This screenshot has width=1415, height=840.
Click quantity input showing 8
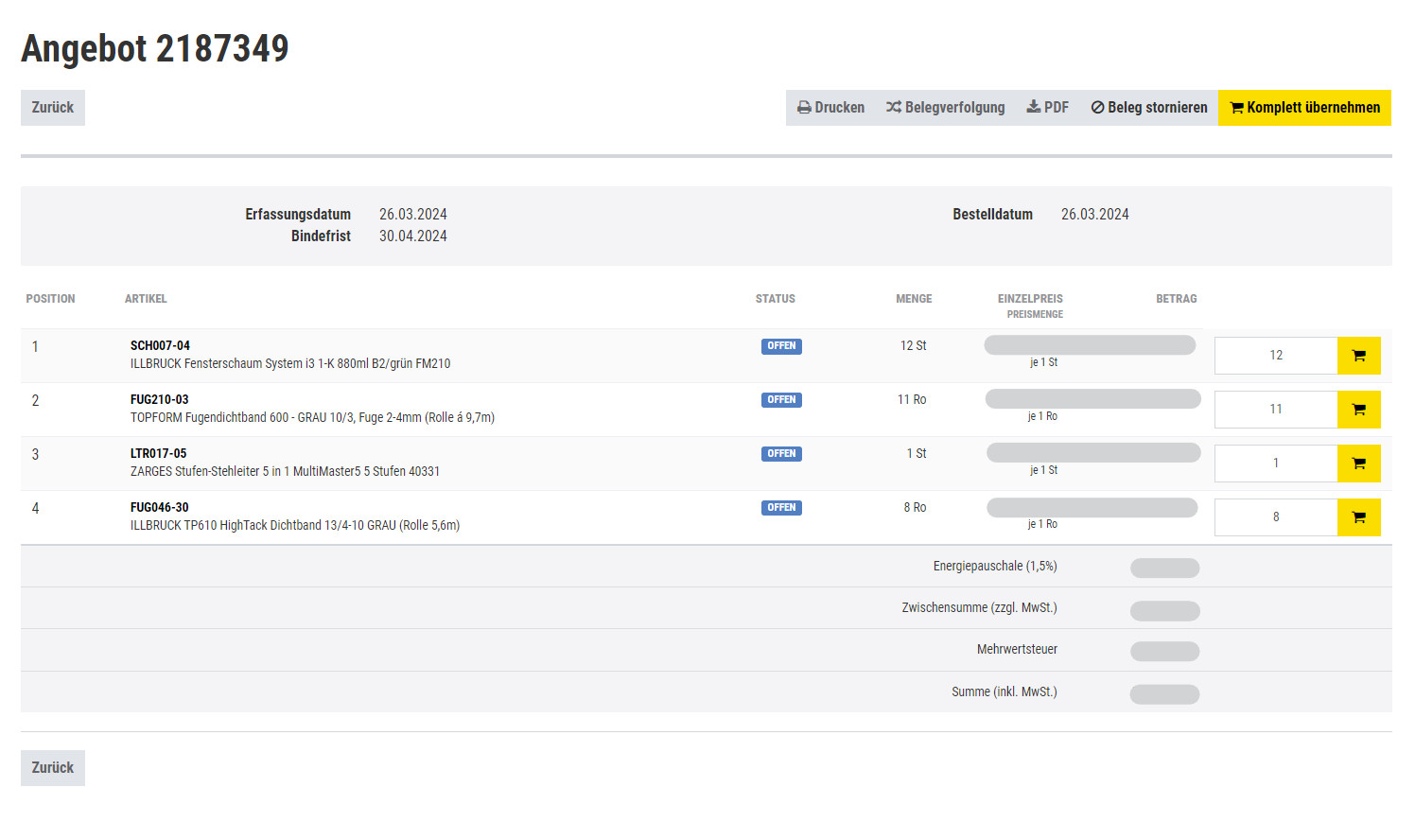click(x=1275, y=517)
